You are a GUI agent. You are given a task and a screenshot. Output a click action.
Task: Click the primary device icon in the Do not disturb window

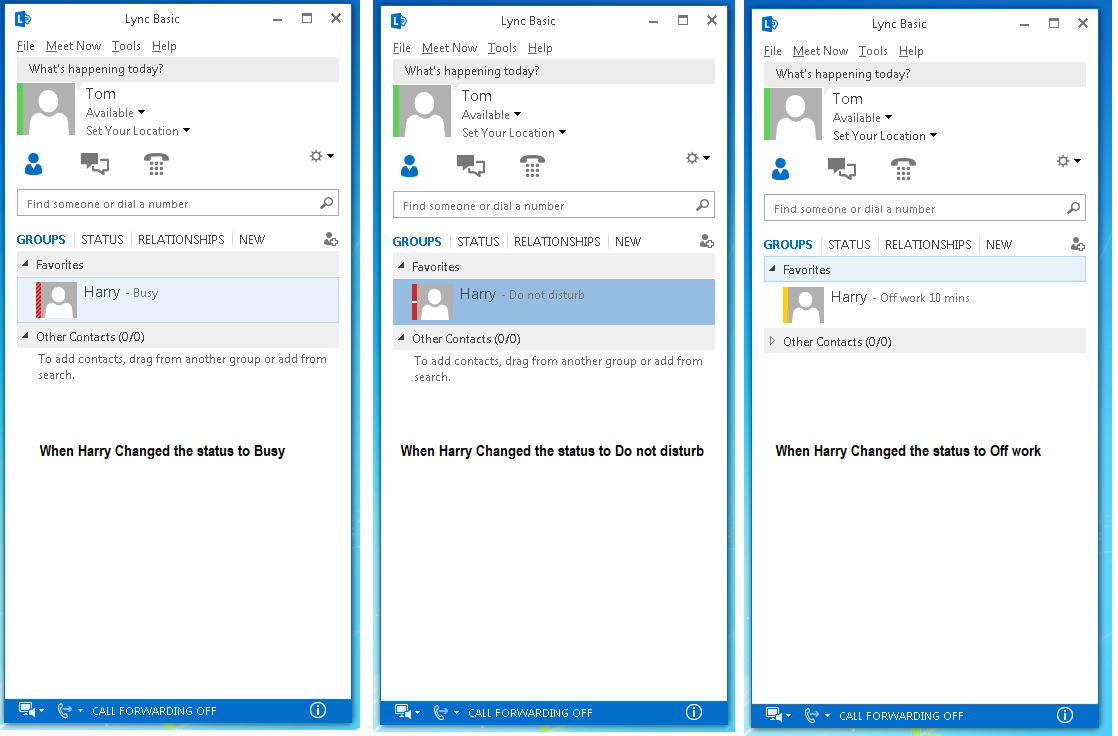(403, 712)
